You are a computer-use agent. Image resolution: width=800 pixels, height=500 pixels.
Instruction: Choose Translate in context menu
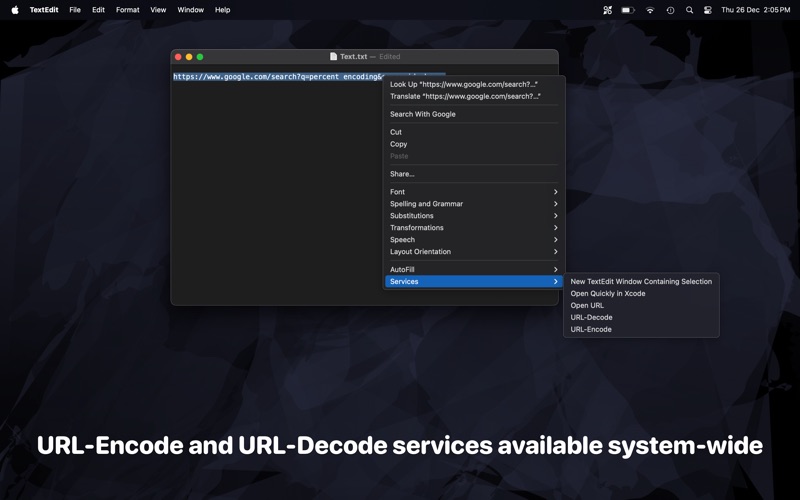pos(473,96)
